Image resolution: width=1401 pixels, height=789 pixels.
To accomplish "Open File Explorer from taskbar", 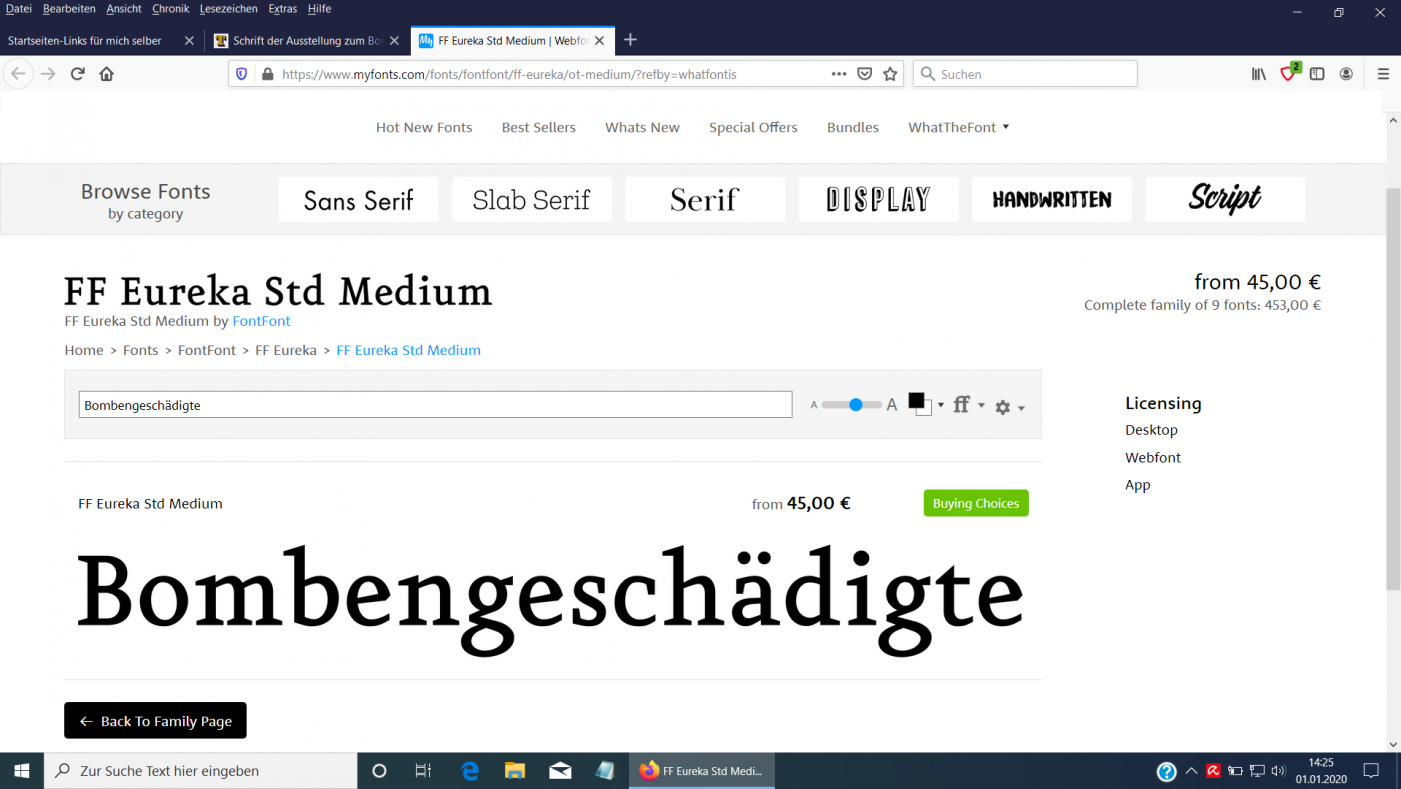I will point(515,771).
